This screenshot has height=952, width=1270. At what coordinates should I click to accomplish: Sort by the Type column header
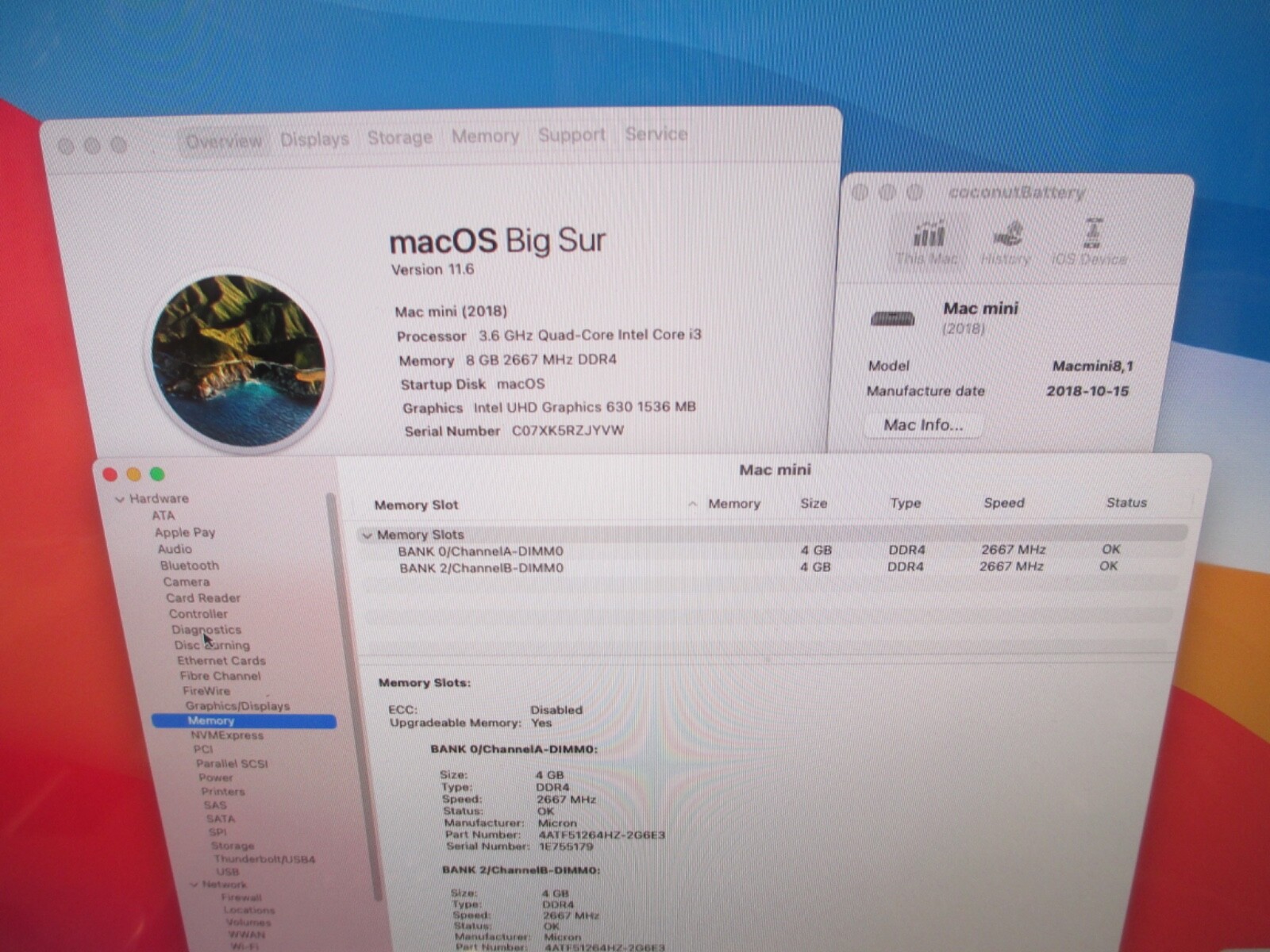coord(905,503)
